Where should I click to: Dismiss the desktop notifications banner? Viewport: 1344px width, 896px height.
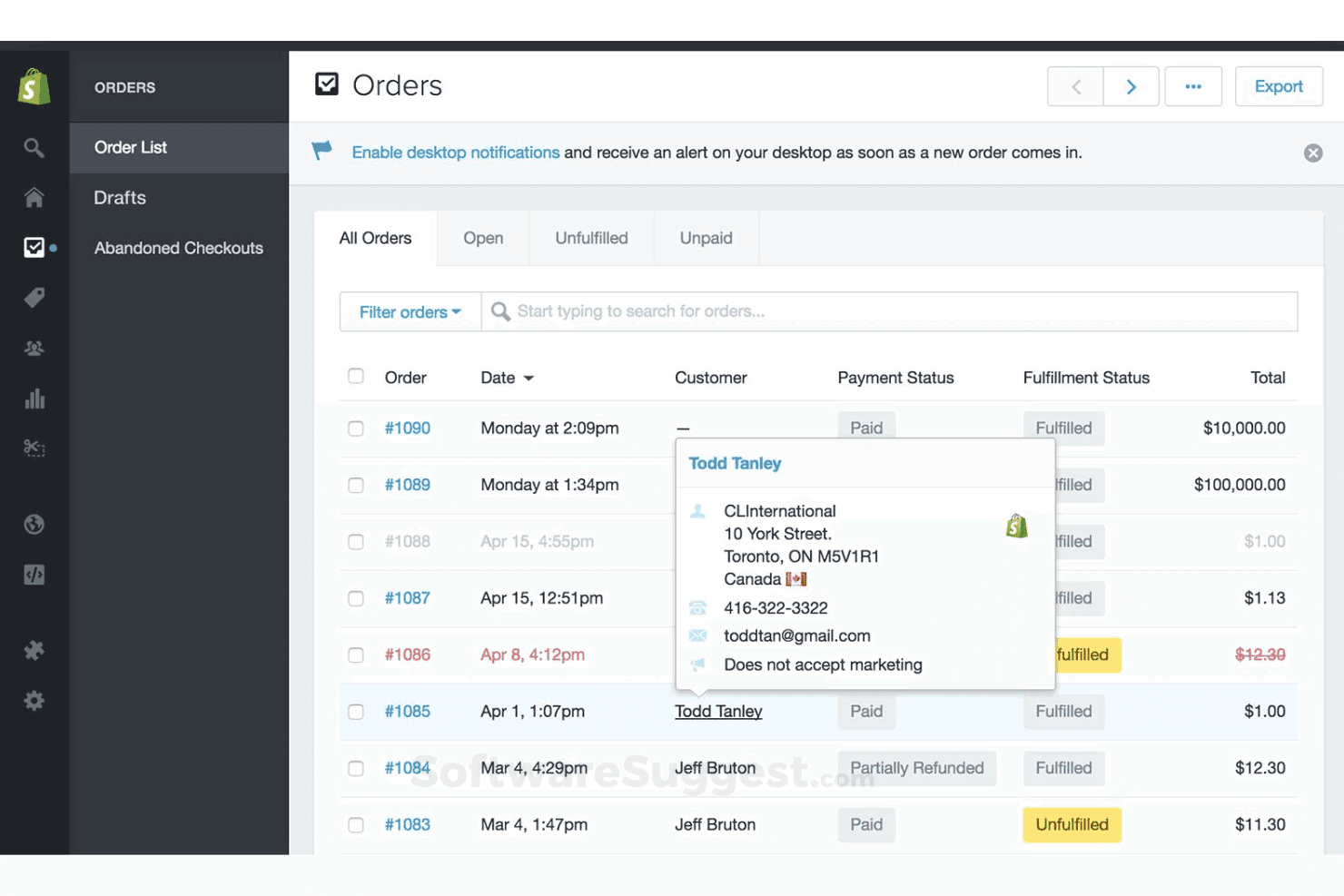click(1313, 153)
